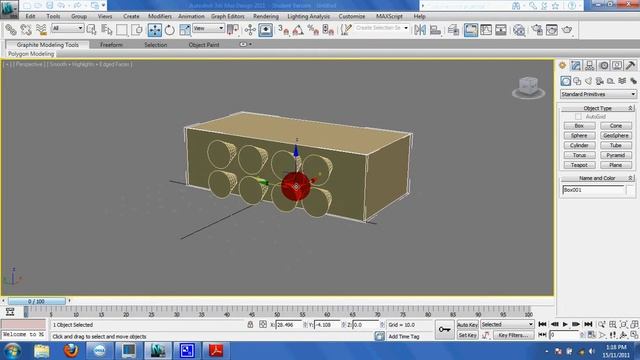
Task: Activate the Select and Move tool
Action: tap(155, 30)
